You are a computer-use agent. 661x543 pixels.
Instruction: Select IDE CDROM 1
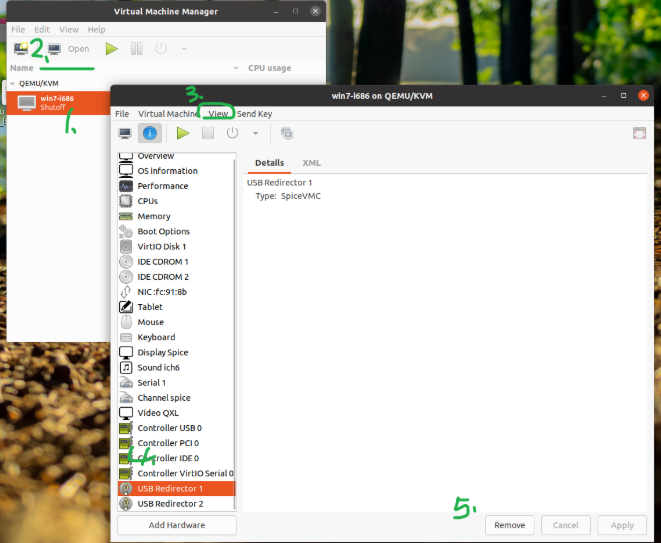click(176, 262)
